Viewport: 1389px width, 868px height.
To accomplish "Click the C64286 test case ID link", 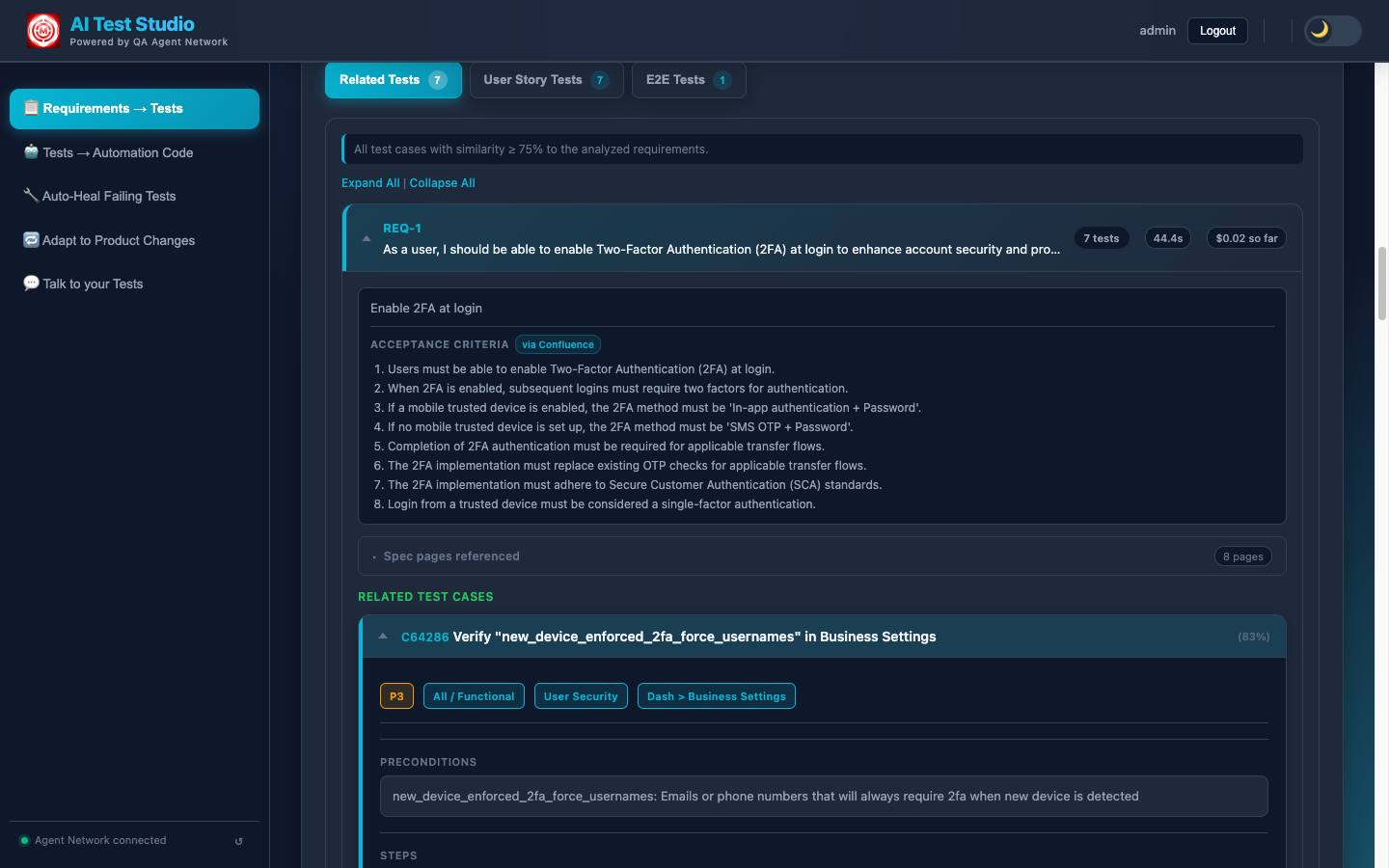I will point(425,637).
